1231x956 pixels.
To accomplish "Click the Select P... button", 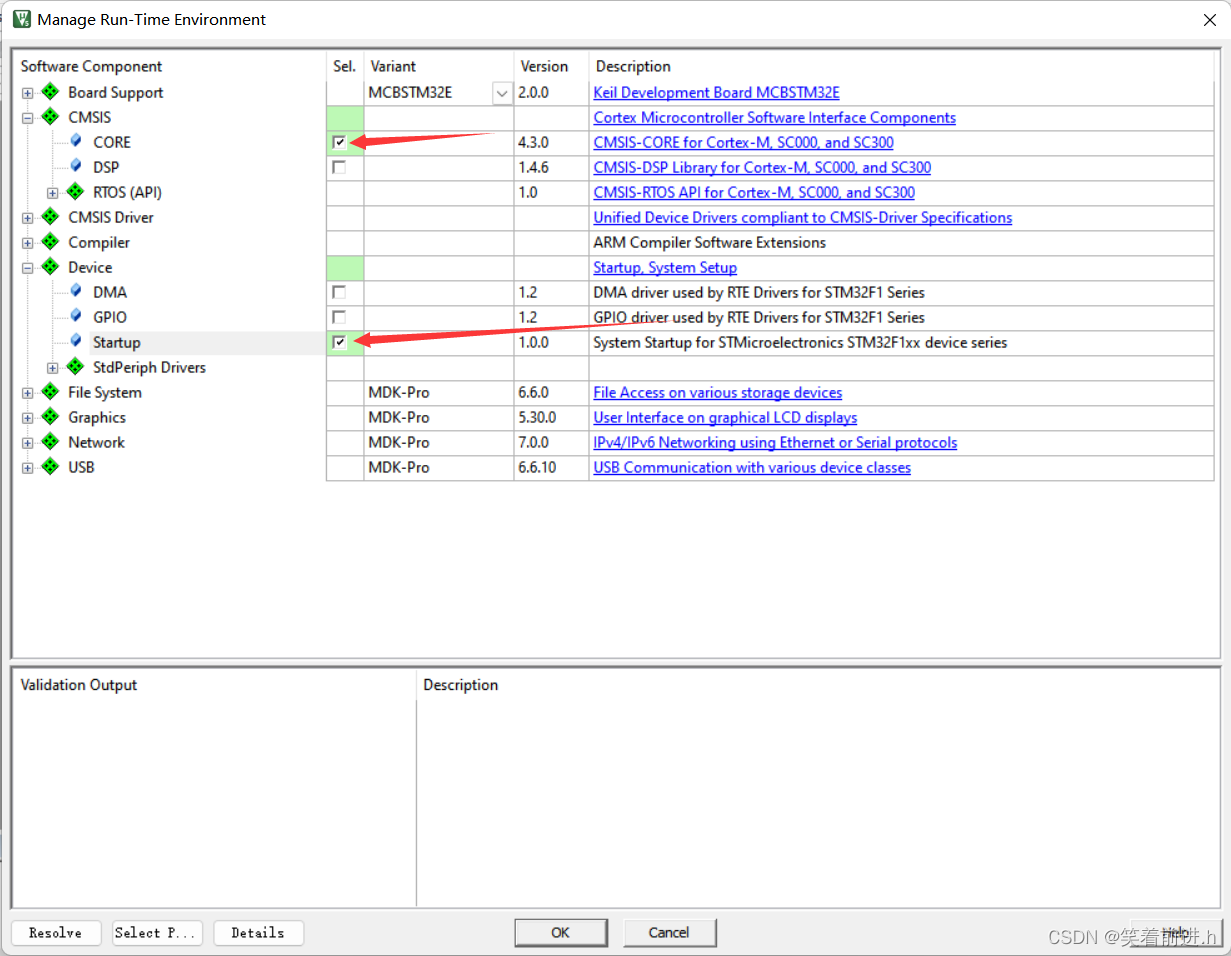I will click(158, 932).
